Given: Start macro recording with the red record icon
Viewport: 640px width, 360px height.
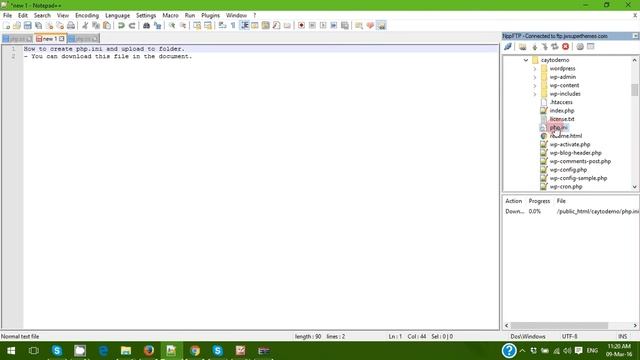Looking at the screenshot, I should pos(301,25).
